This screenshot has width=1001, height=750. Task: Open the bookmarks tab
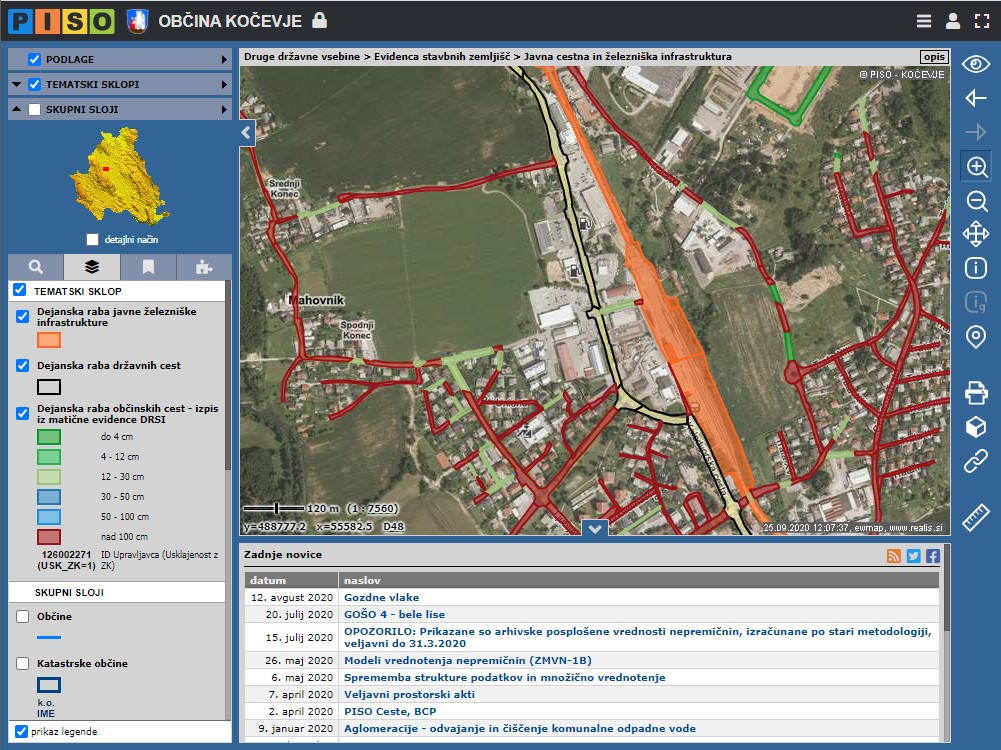point(148,267)
